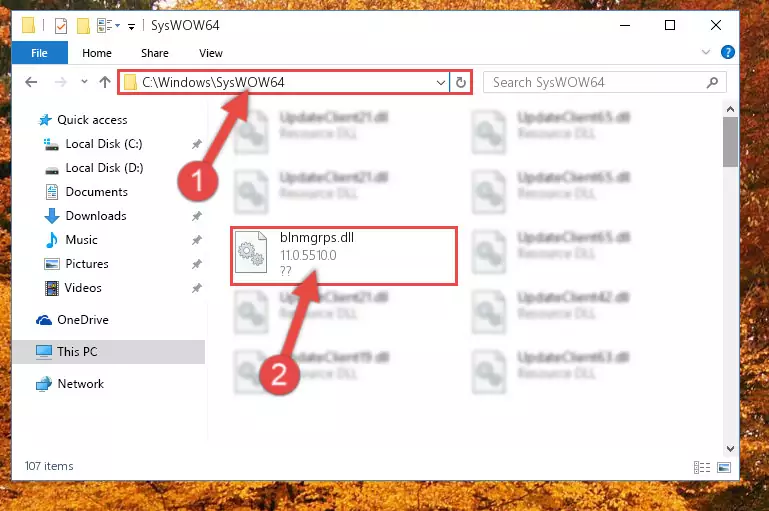Click the This PC monitor icon
Viewport: 769px width, 511px height.
44,352
